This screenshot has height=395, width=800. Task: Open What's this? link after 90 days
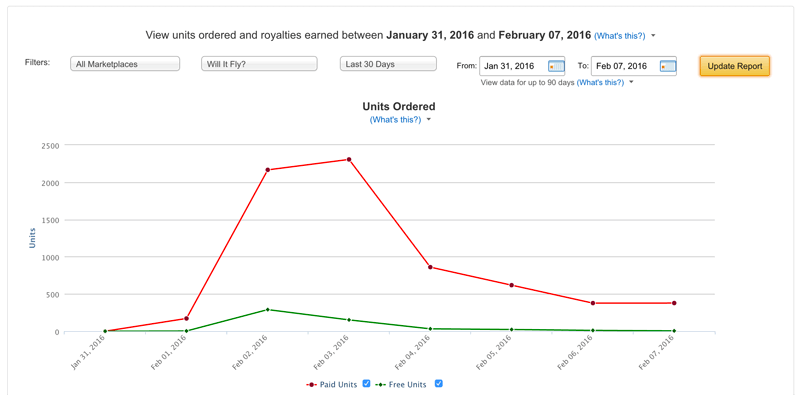(x=600, y=82)
